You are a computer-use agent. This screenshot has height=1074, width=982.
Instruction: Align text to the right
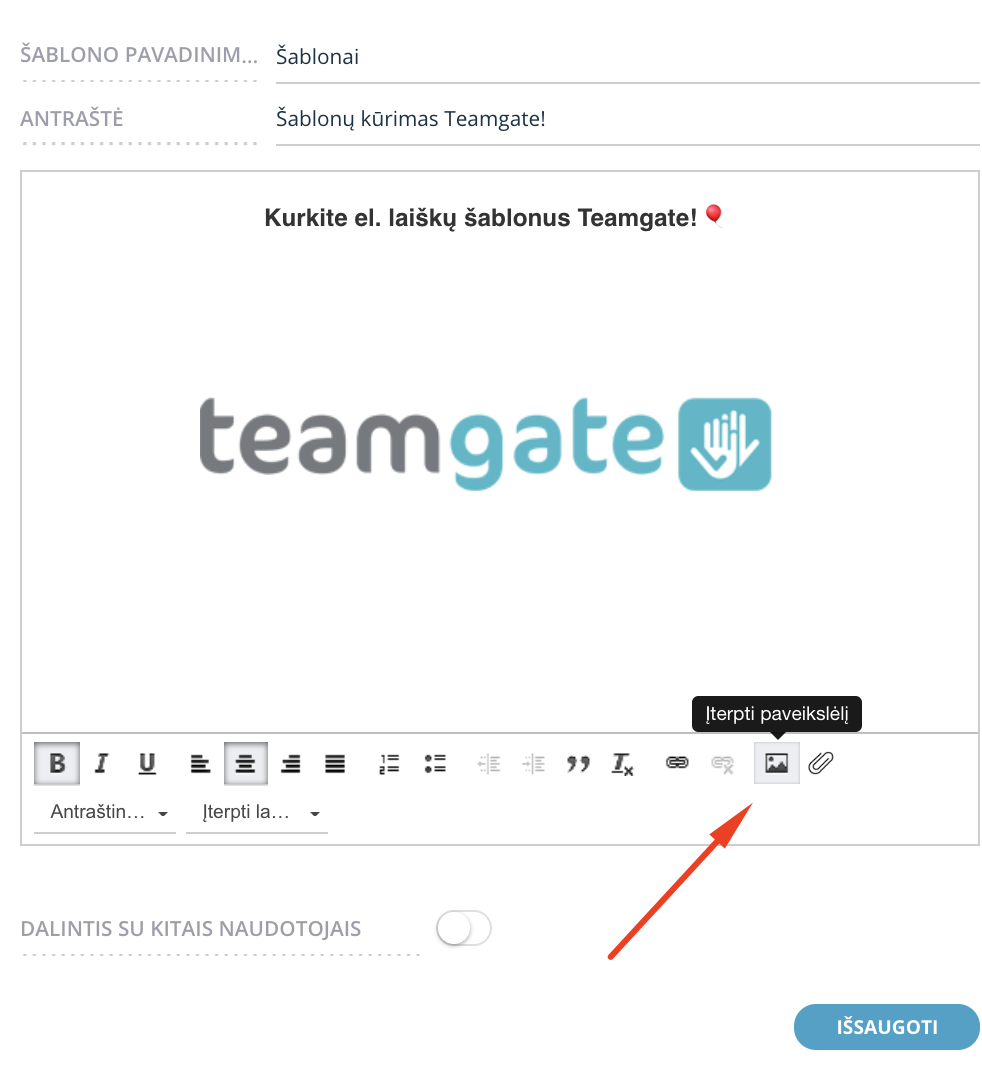tap(290, 763)
